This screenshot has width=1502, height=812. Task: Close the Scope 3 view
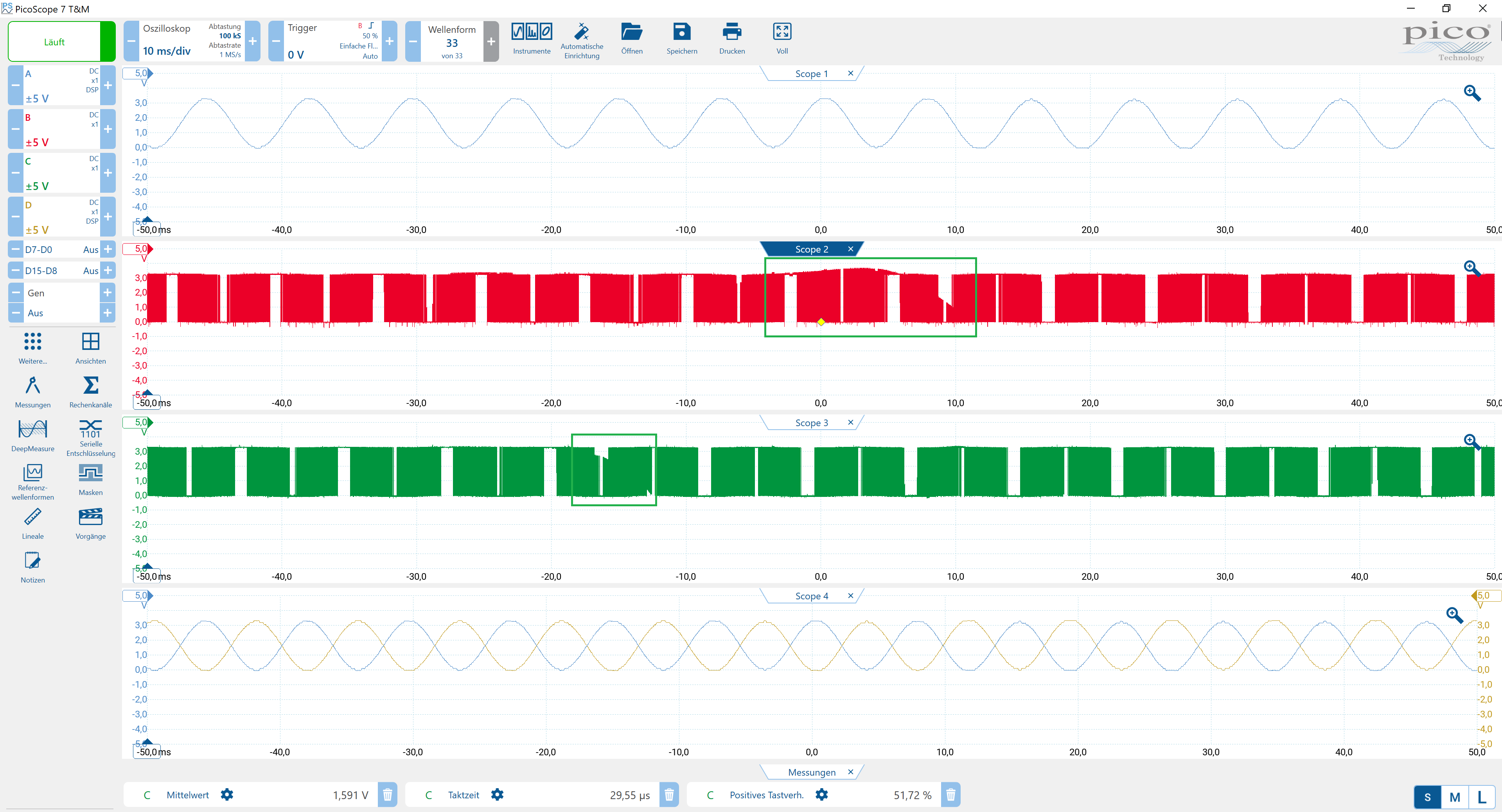click(x=850, y=422)
